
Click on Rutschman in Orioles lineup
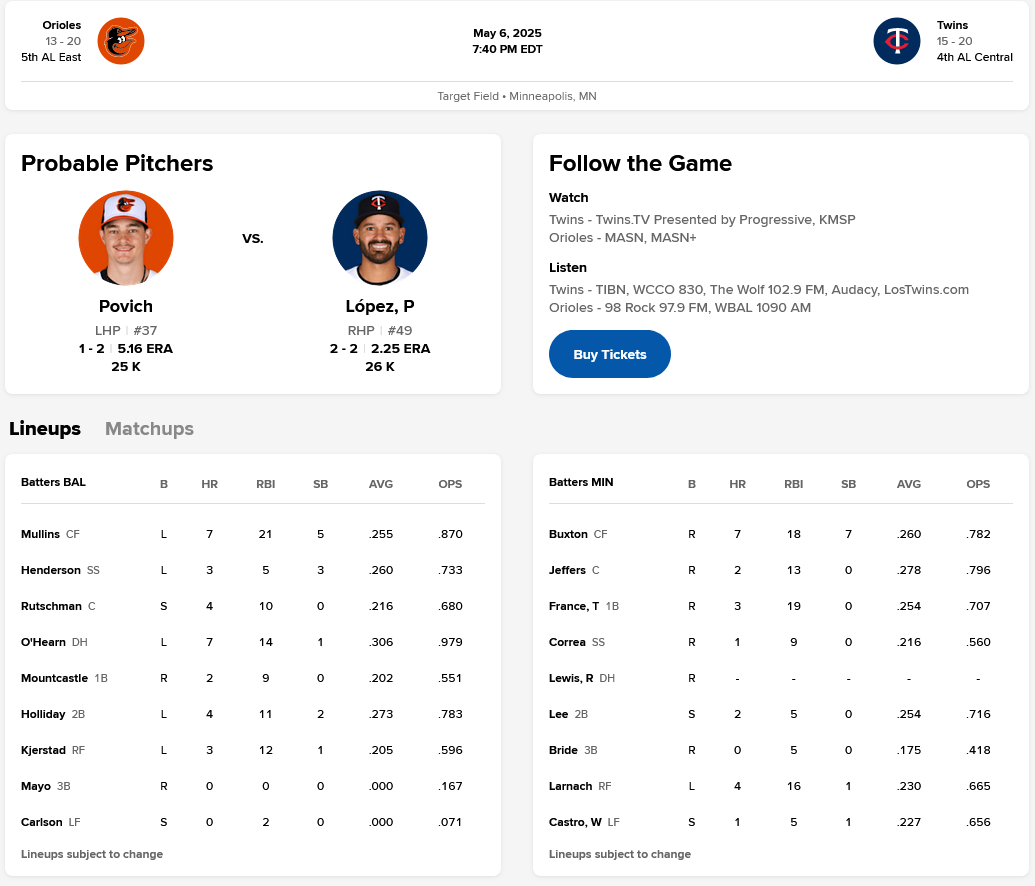click(x=51, y=606)
